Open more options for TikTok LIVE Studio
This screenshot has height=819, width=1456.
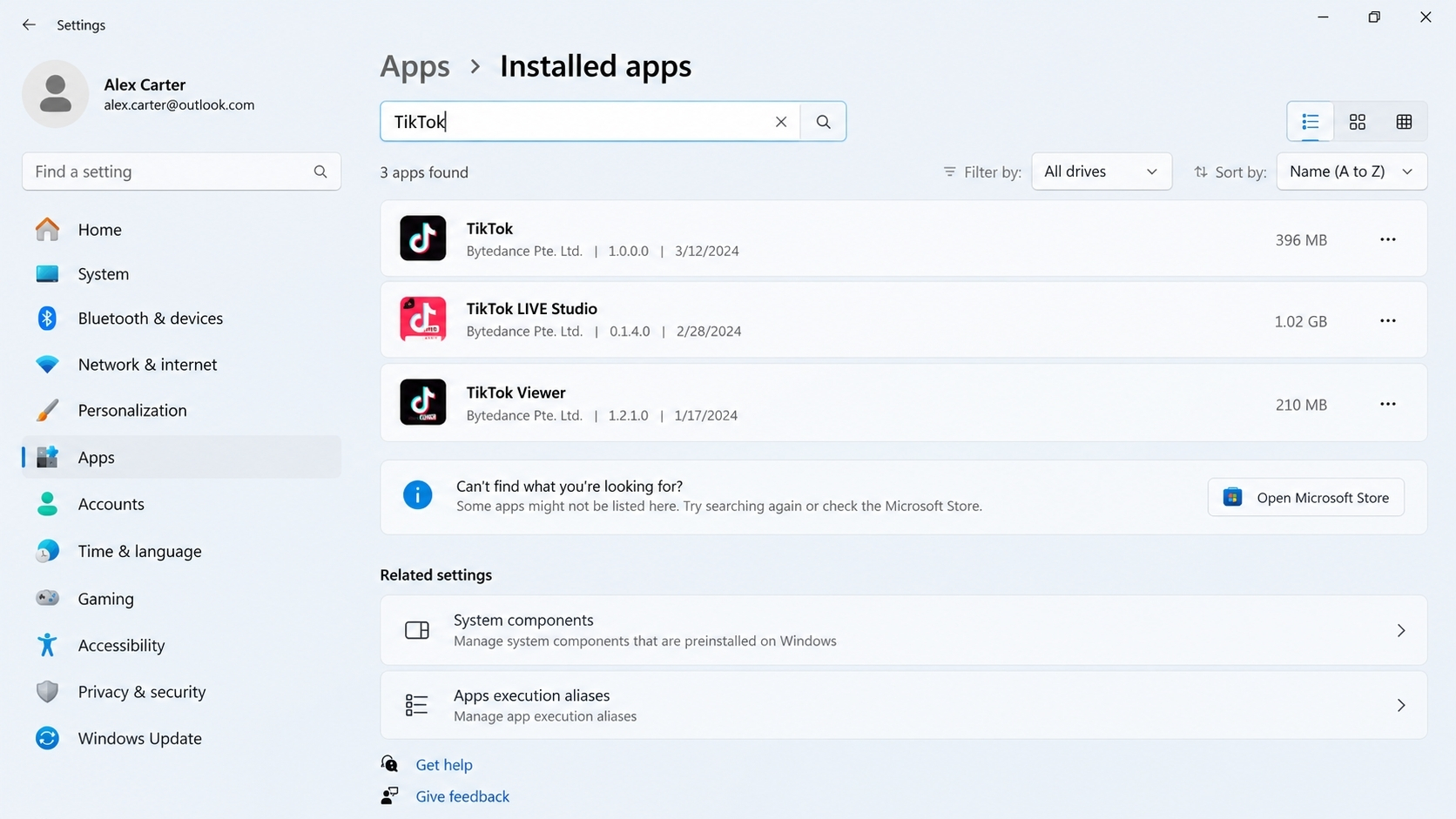pyautogui.click(x=1388, y=321)
